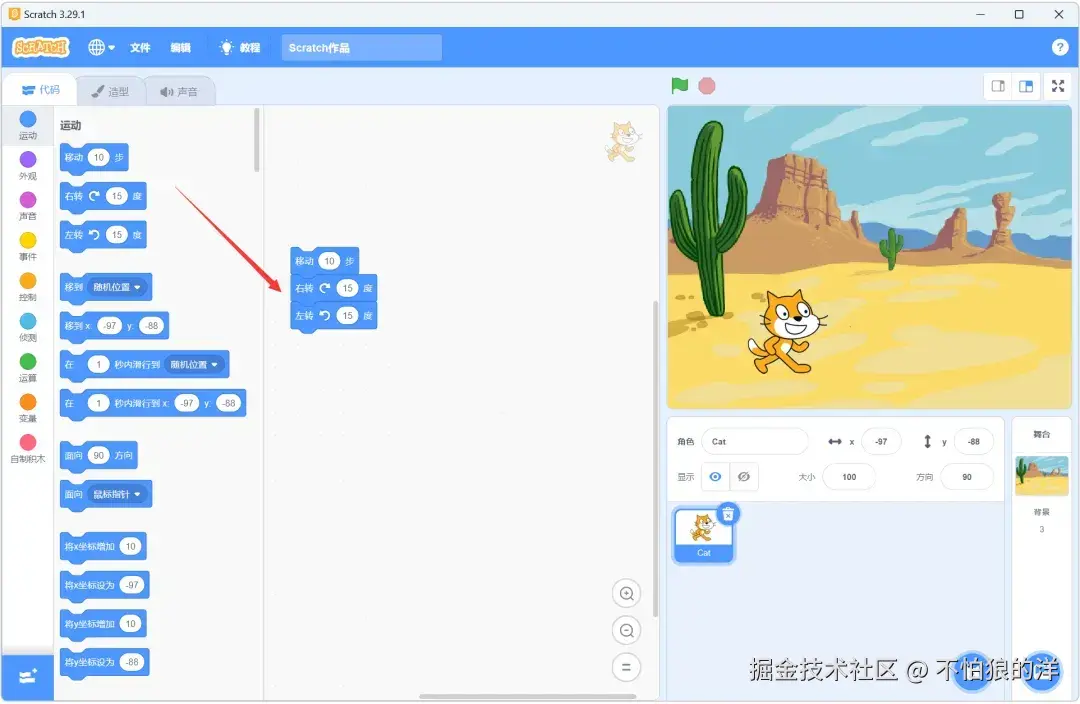The width and height of the screenshot is (1080, 704).
Task: Enable sprite visibility with the eye icon
Action: [715, 477]
